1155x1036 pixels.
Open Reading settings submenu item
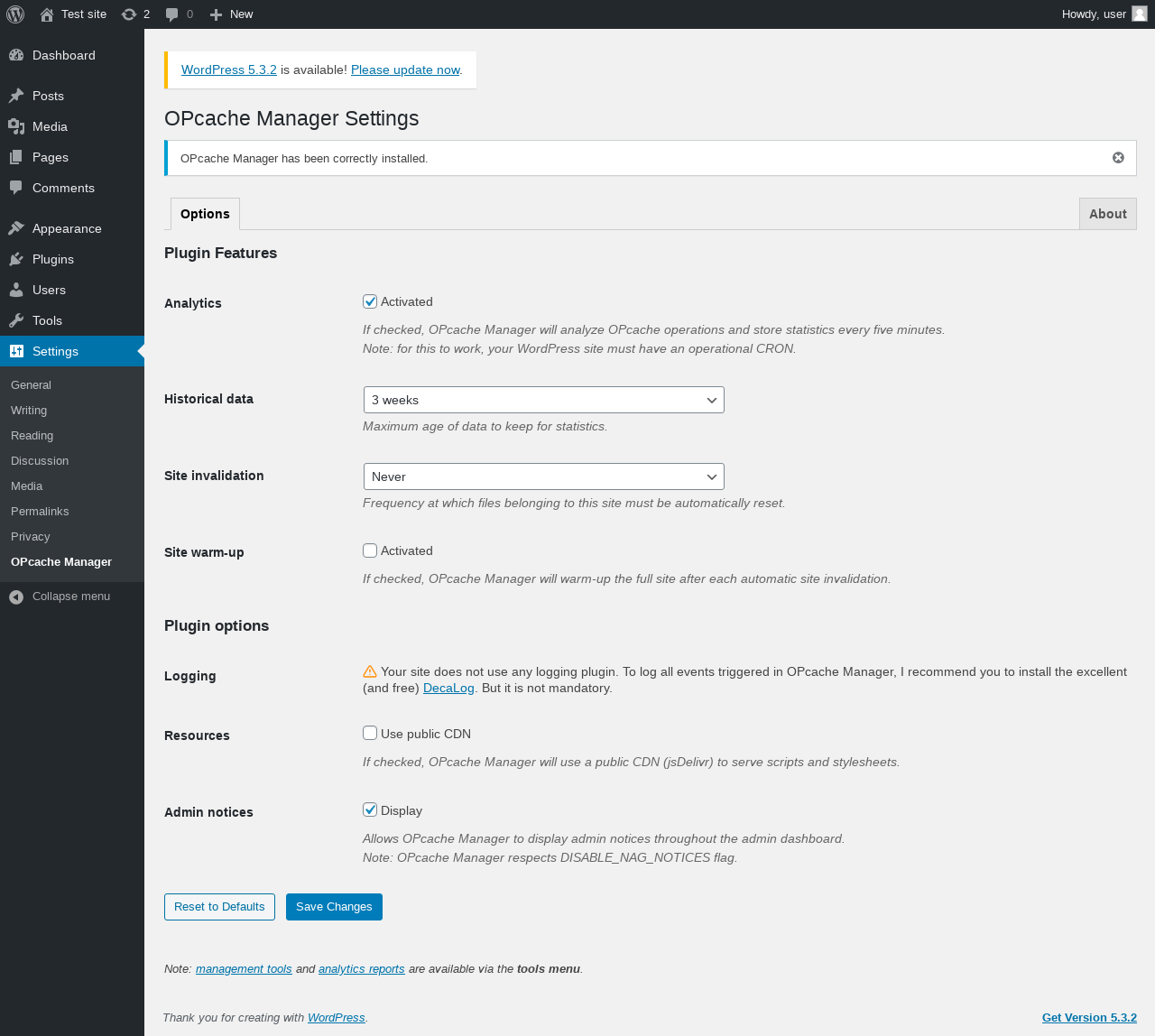[x=32, y=435]
